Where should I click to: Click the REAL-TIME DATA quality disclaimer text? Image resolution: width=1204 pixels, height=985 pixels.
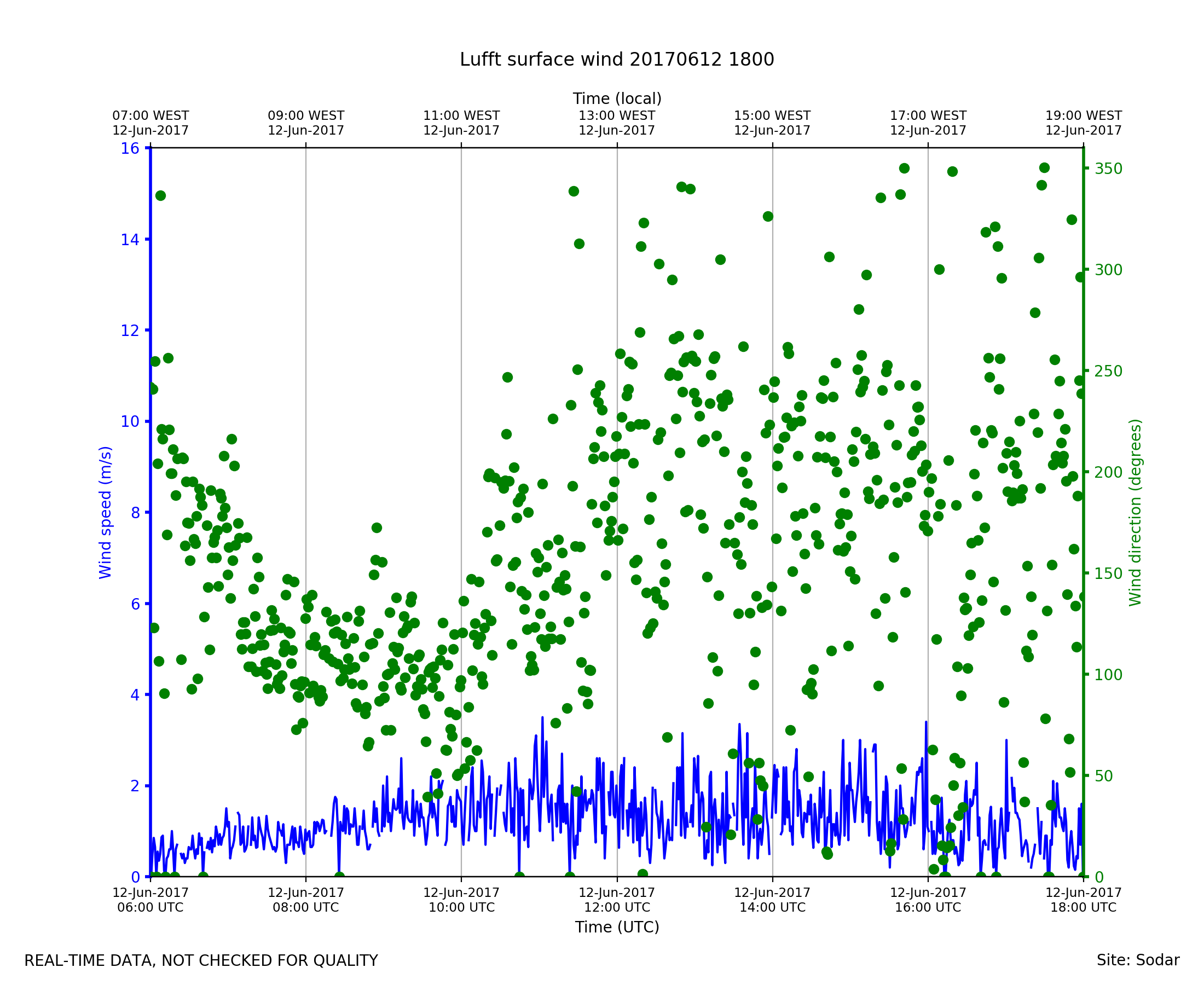(x=201, y=960)
